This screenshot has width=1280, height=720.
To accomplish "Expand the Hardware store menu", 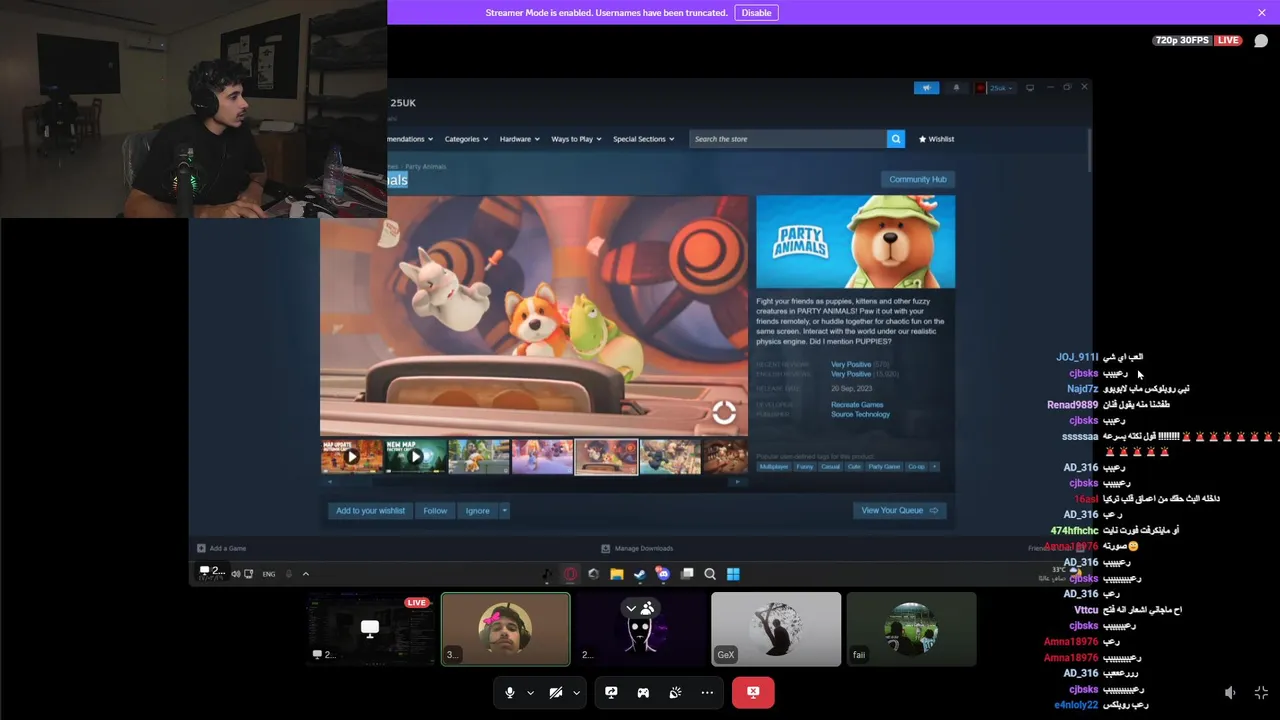I will point(520,139).
